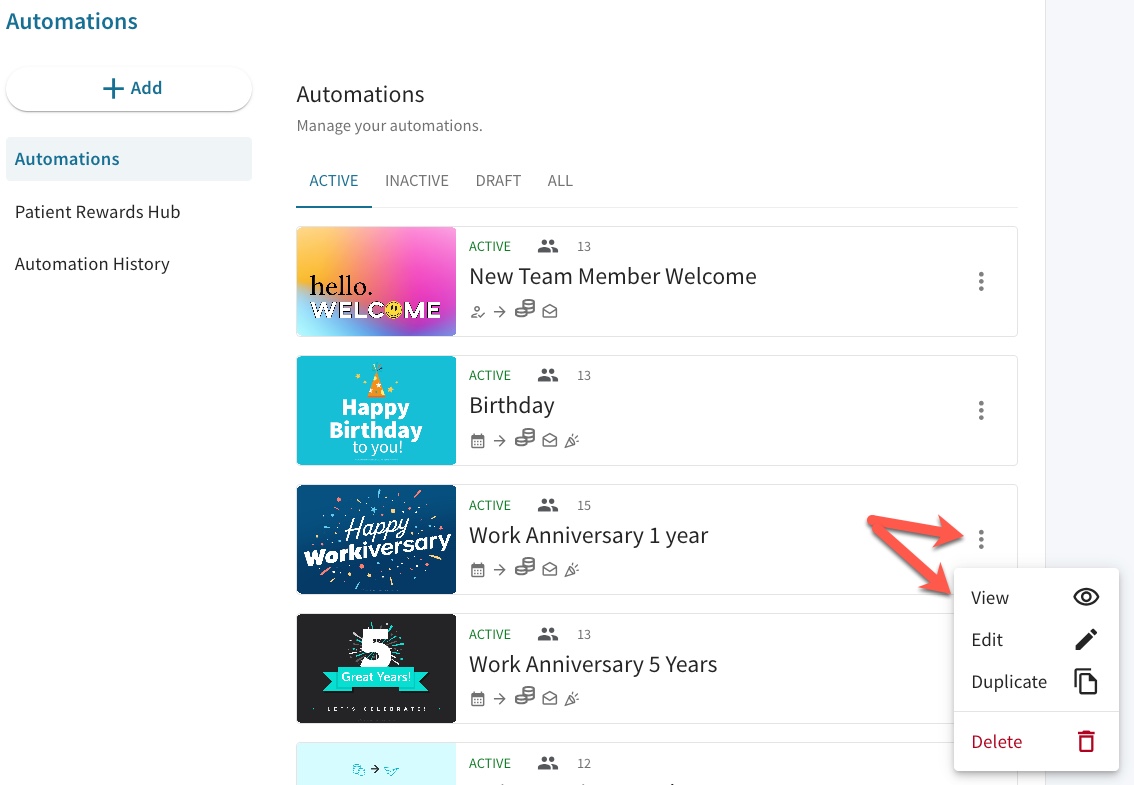Click the people icon on the Birthday card
The image size is (1134, 785).
click(x=547, y=375)
